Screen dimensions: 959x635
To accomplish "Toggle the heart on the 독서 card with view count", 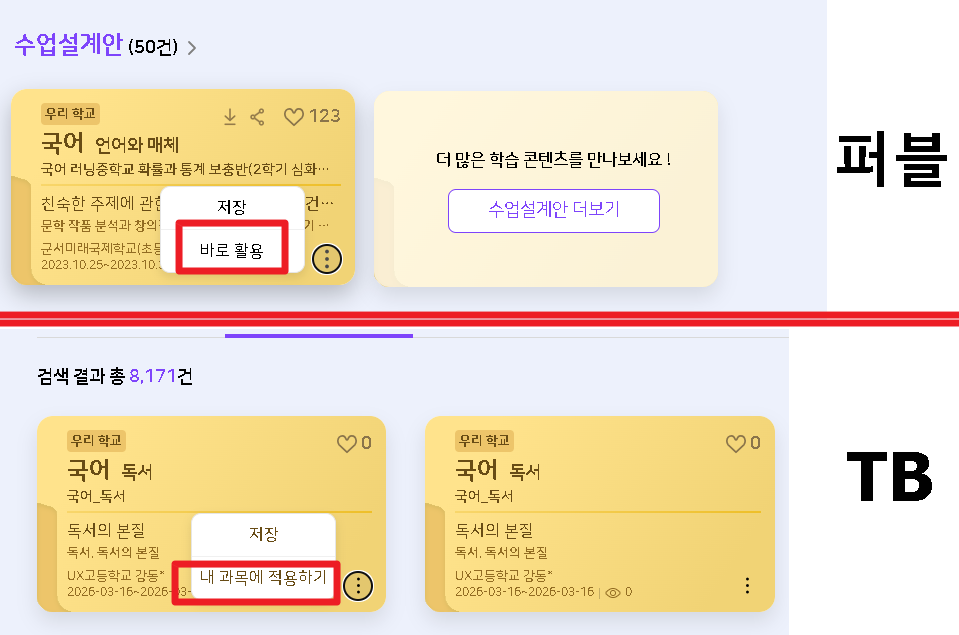I will pos(735,443).
